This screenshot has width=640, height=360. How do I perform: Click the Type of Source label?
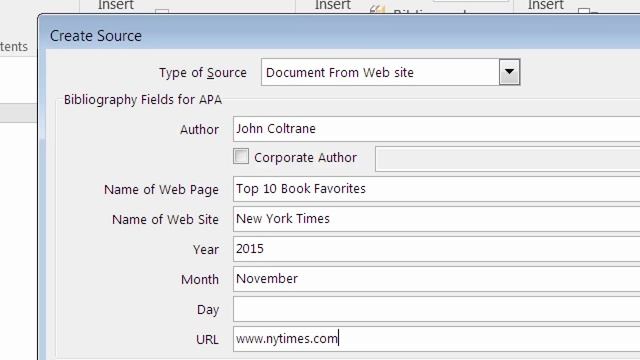click(x=203, y=73)
